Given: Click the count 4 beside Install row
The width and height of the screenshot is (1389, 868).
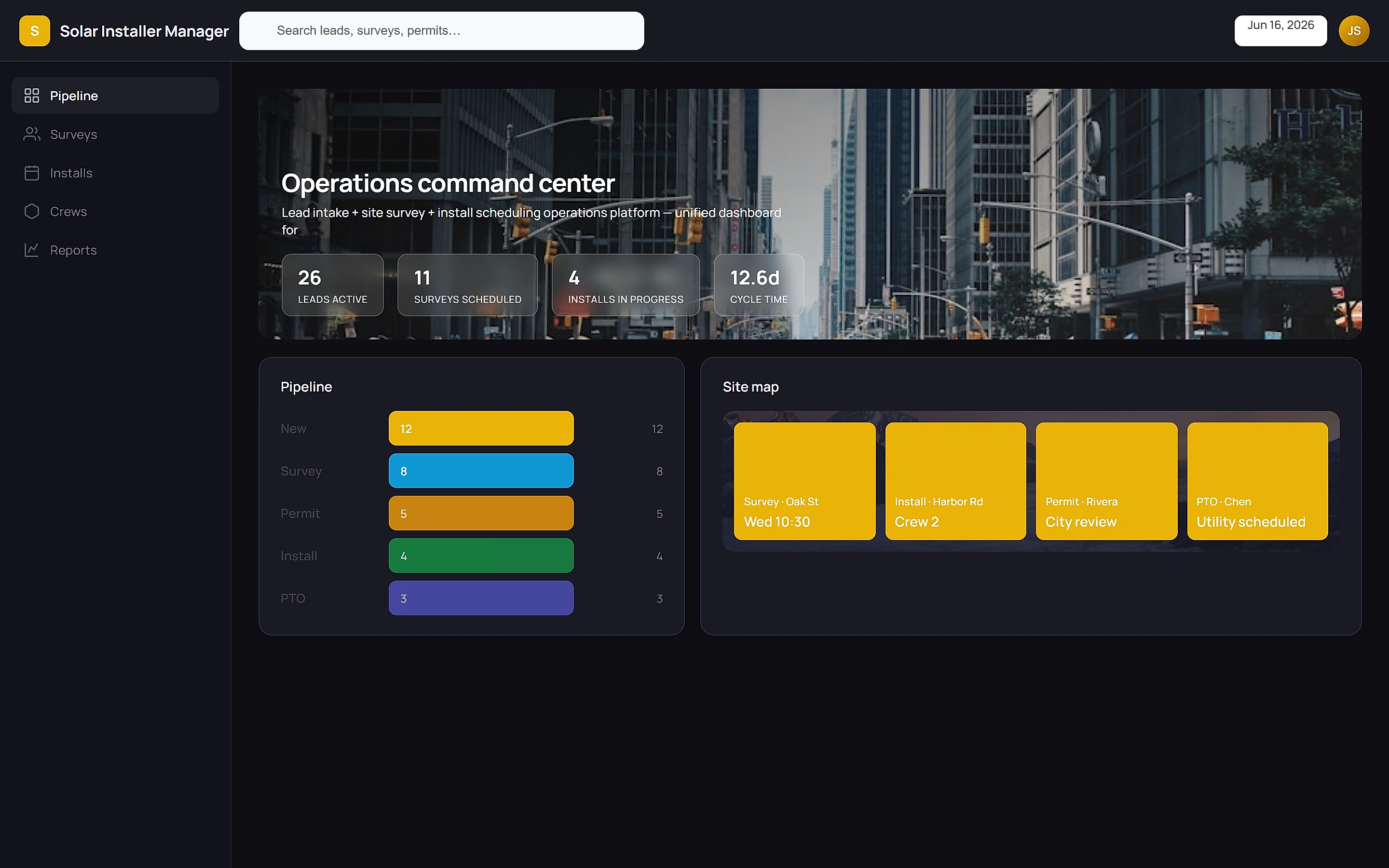Looking at the screenshot, I should click(659, 556).
